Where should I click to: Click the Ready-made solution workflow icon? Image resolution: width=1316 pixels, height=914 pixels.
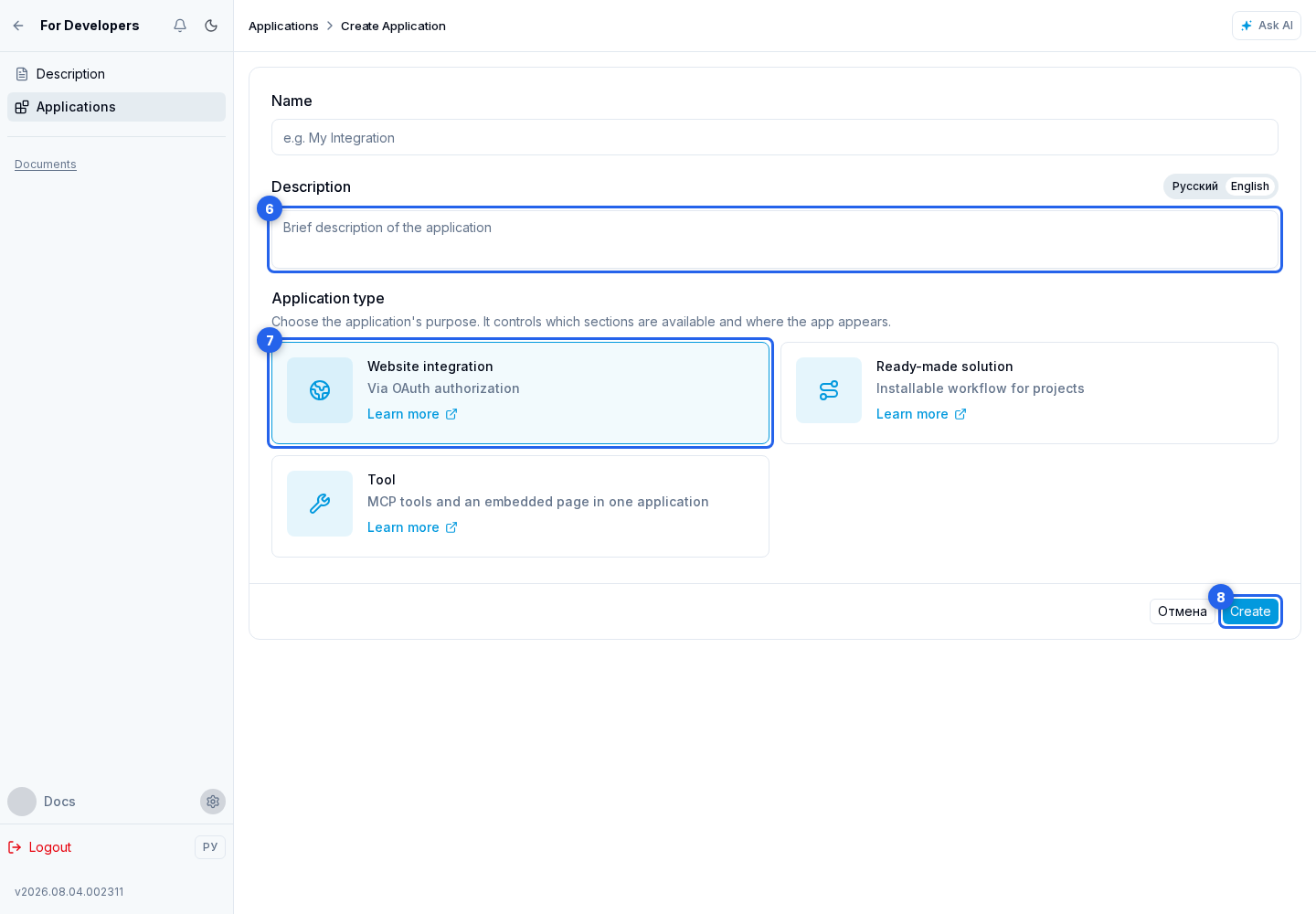pos(829,390)
